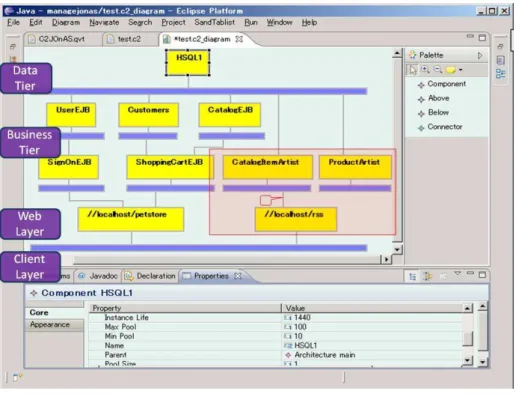Click the status bar icon at bottom left
Viewport: 516px width, 394px height.
(17, 378)
